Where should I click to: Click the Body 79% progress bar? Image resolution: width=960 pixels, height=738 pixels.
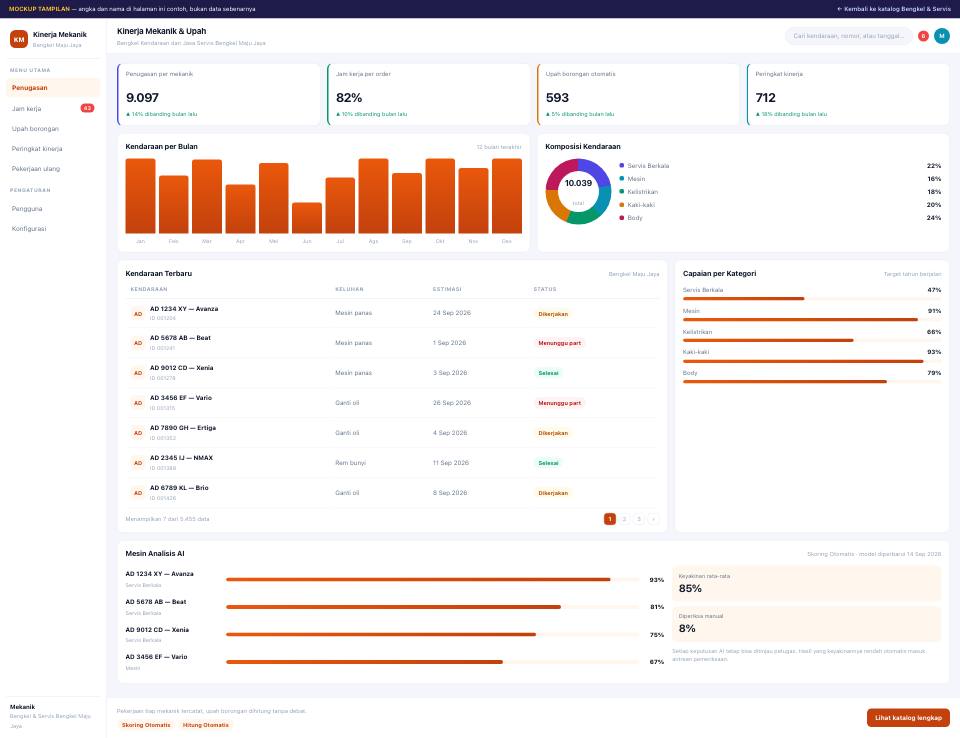point(812,382)
